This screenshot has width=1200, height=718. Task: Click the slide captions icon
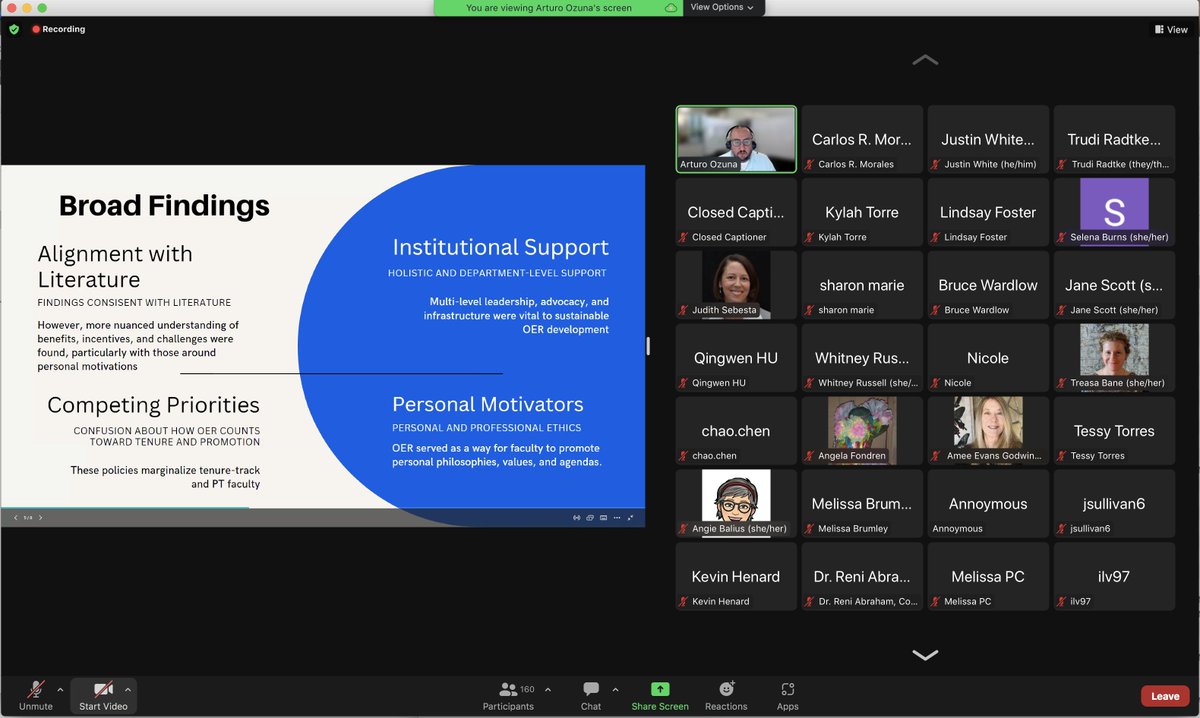[603, 518]
